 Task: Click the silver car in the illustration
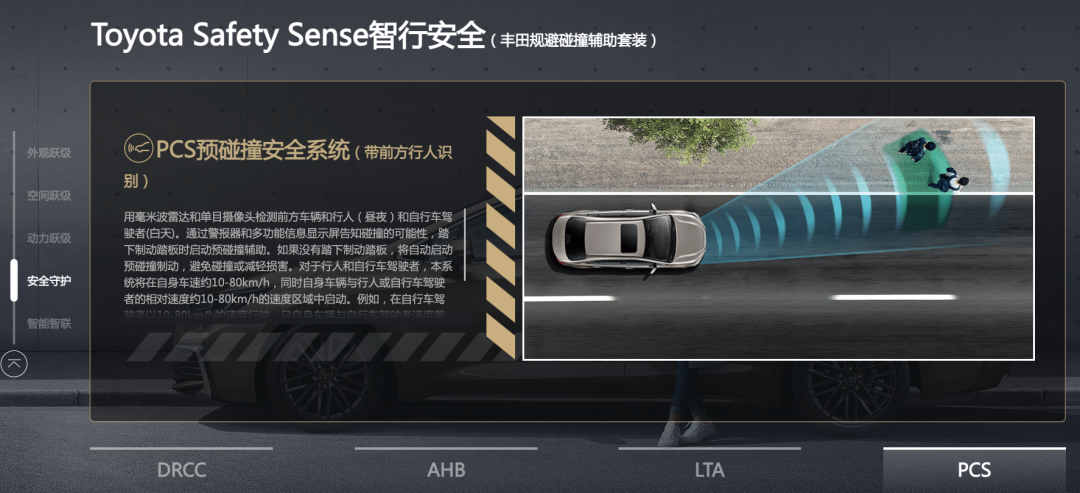pos(627,240)
